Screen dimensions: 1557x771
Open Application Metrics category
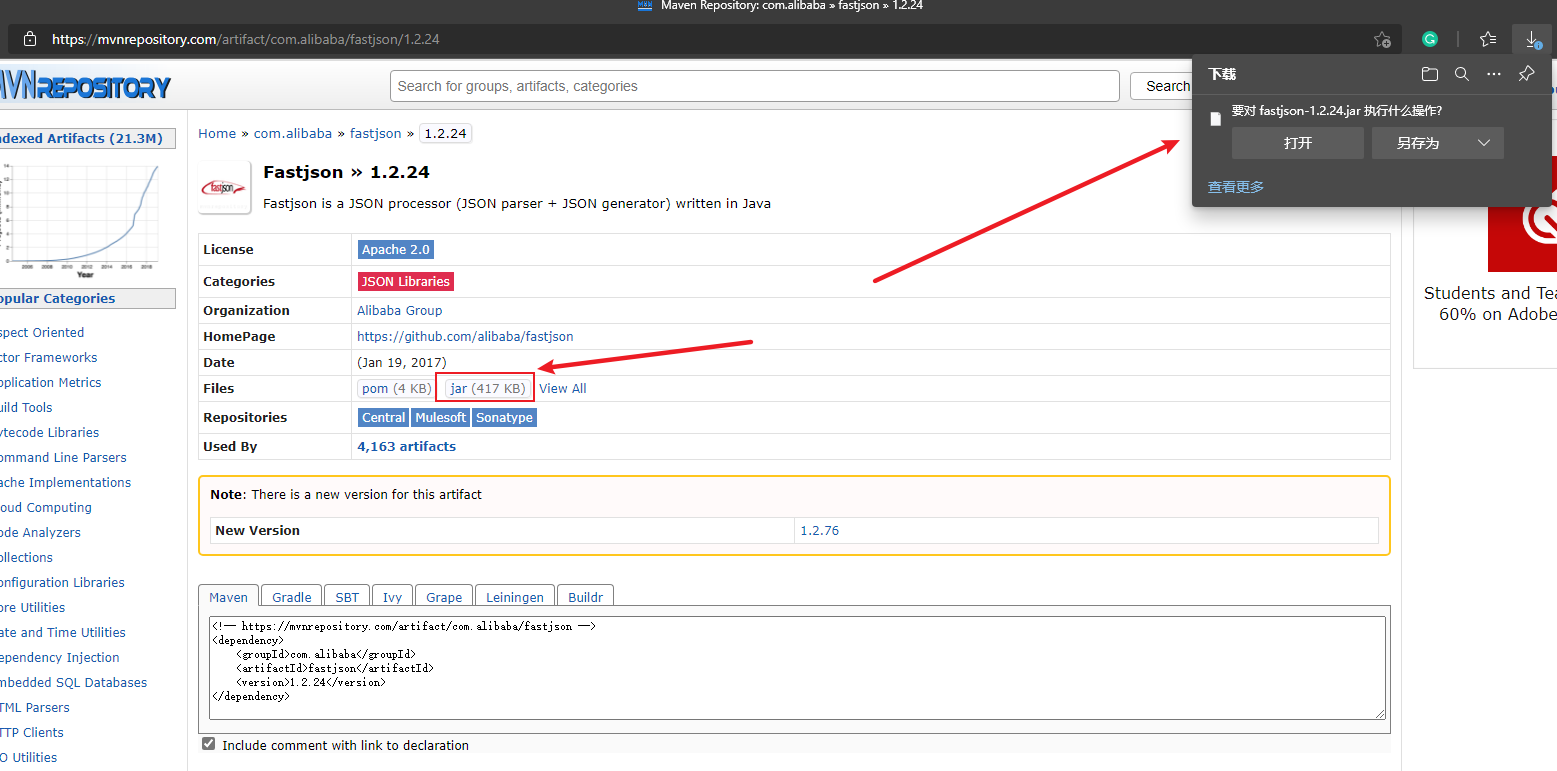[x=50, y=383]
